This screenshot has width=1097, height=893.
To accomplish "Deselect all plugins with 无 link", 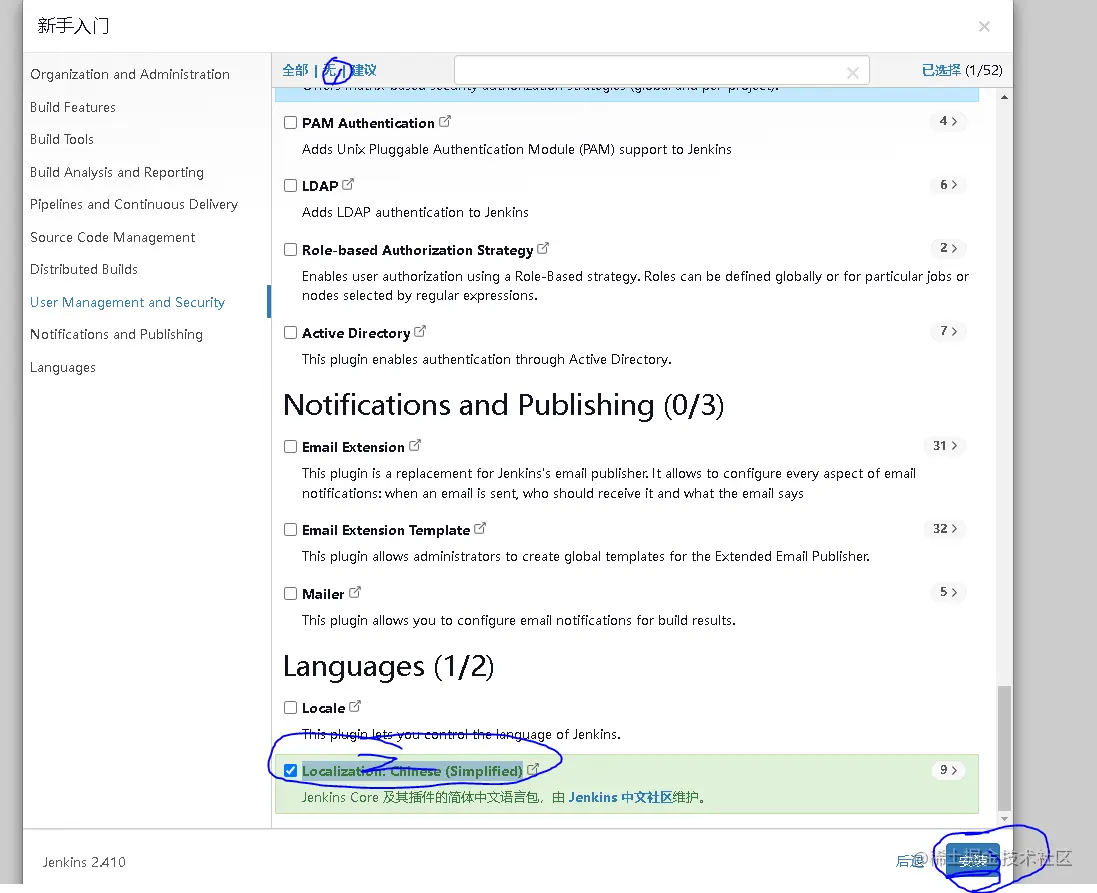I will pos(330,70).
